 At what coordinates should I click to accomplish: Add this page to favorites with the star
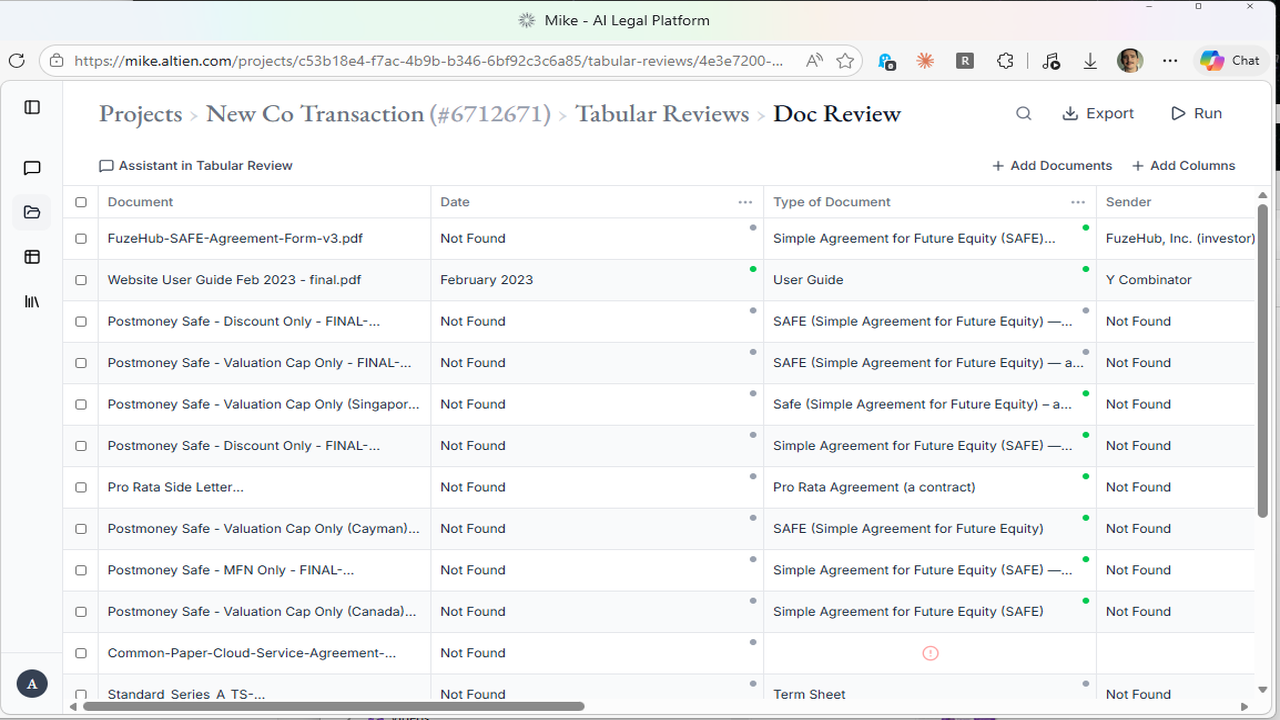point(845,61)
